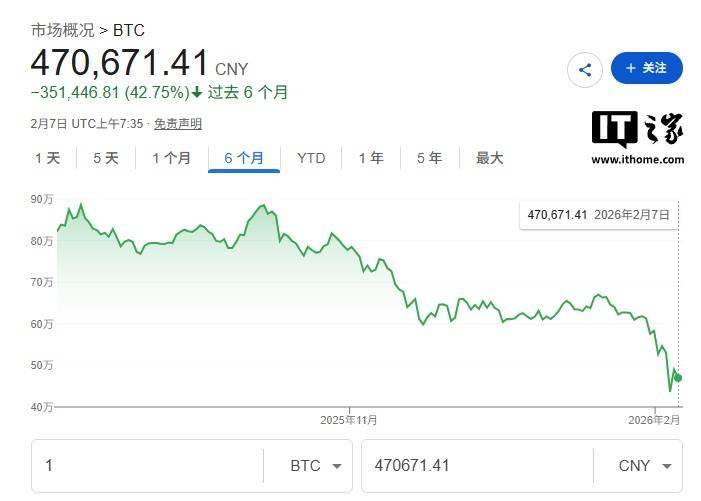Click the IT之家 logo watermark

[x=637, y=130]
